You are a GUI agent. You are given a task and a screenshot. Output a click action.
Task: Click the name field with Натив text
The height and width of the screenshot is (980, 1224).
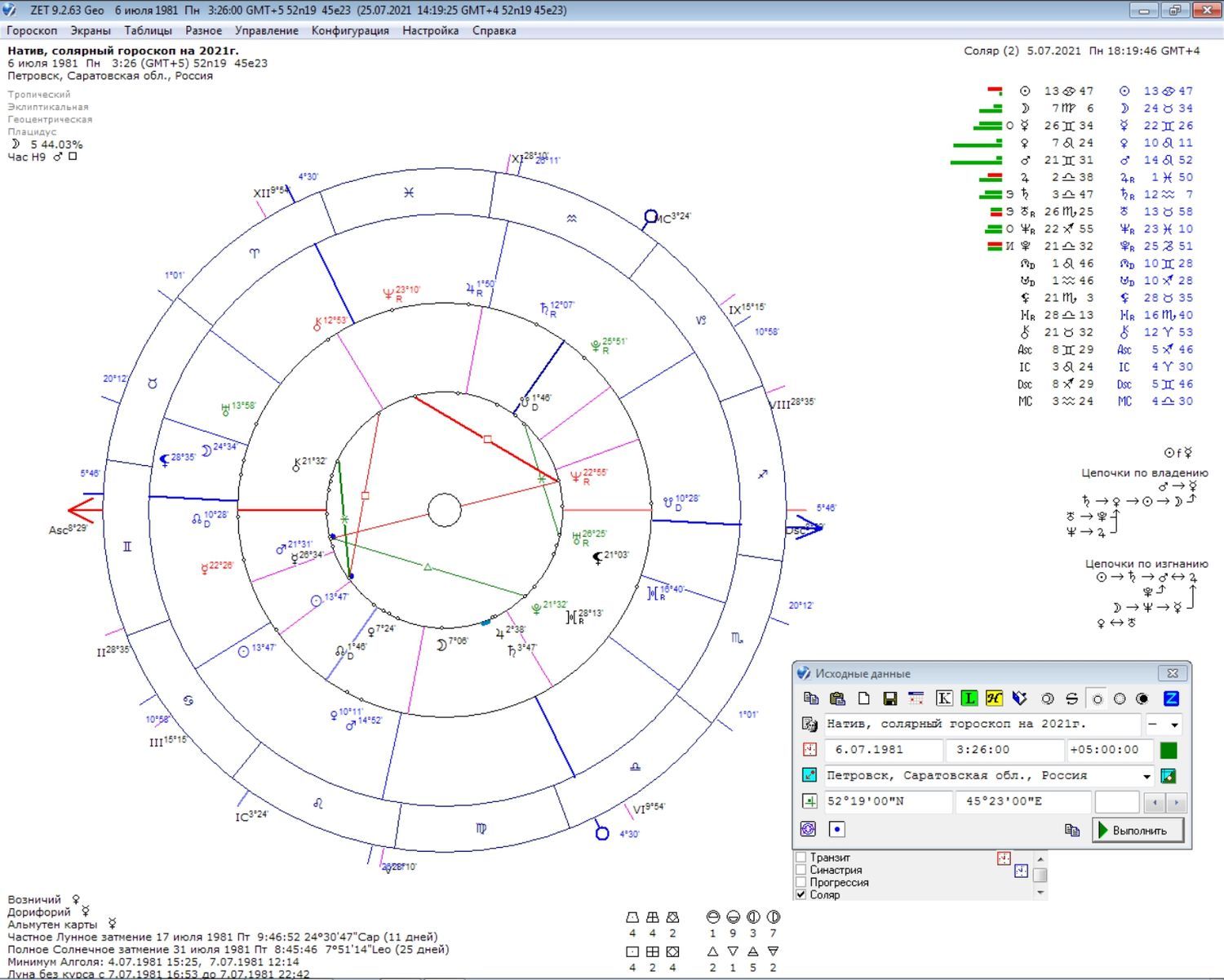point(982,725)
